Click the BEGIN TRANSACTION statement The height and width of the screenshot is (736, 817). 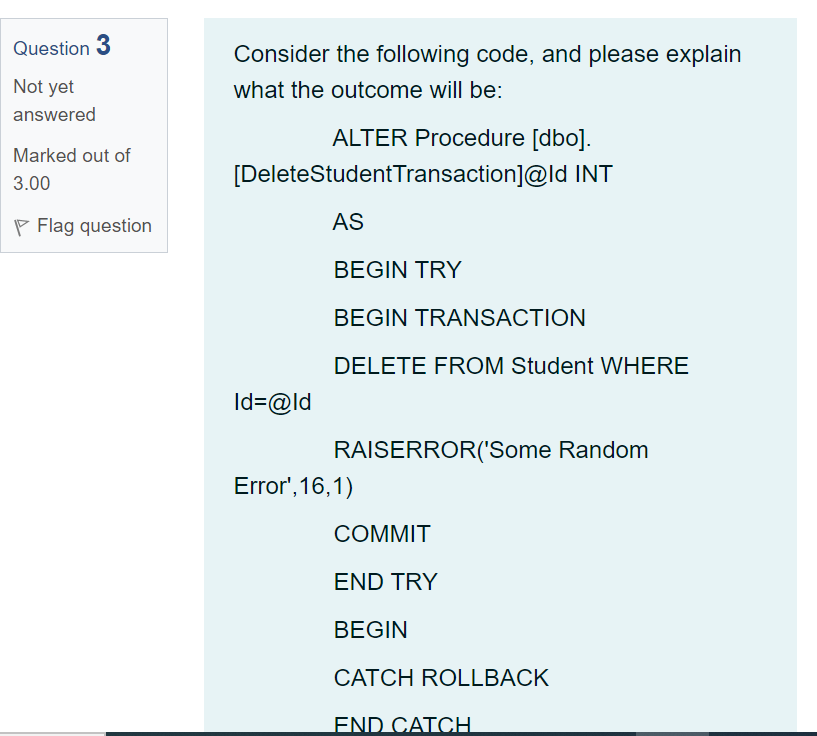point(459,318)
